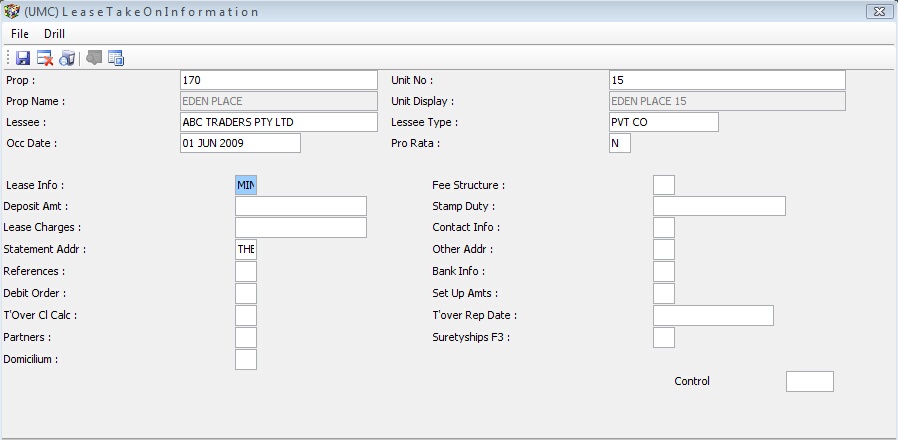This screenshot has width=898, height=440.
Task: Click the Control input box
Action: tap(809, 381)
